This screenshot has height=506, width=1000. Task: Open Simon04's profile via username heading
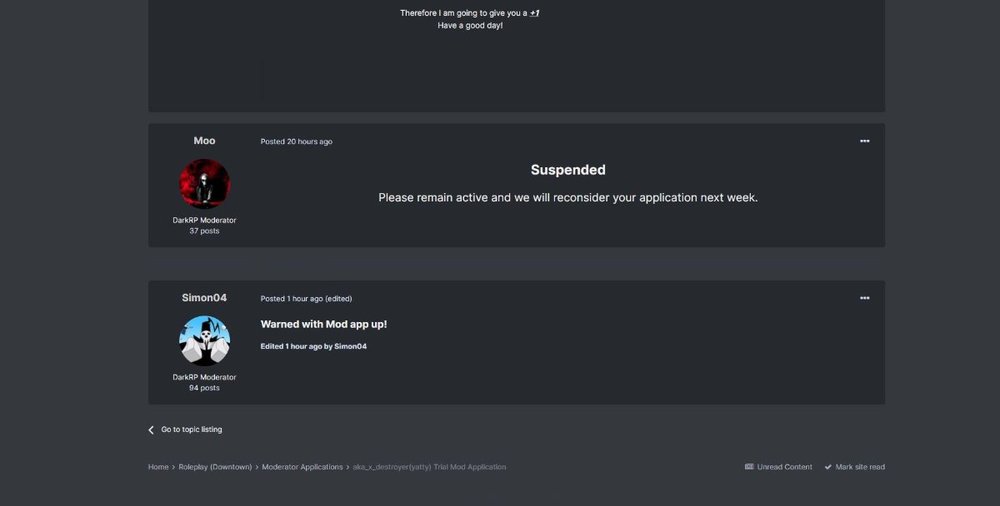204,298
